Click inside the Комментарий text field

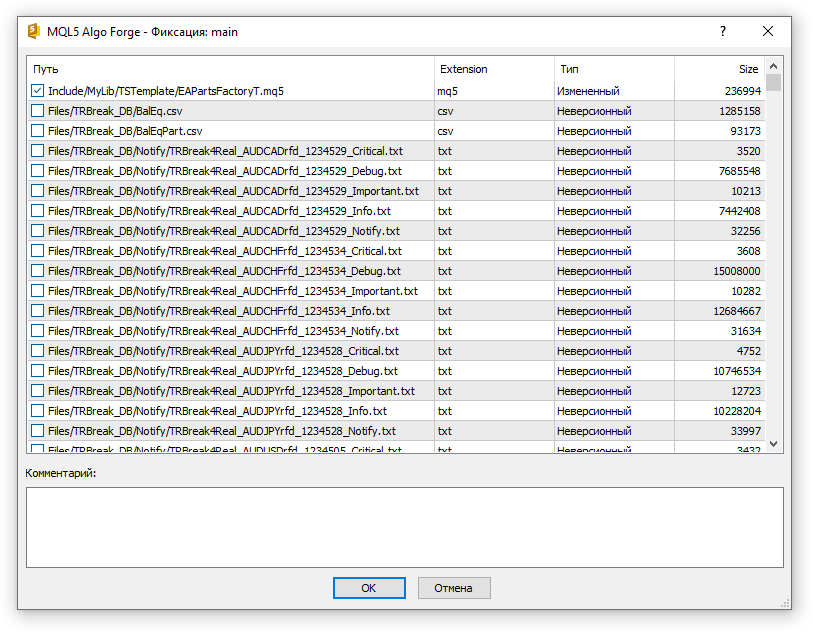tap(404, 527)
